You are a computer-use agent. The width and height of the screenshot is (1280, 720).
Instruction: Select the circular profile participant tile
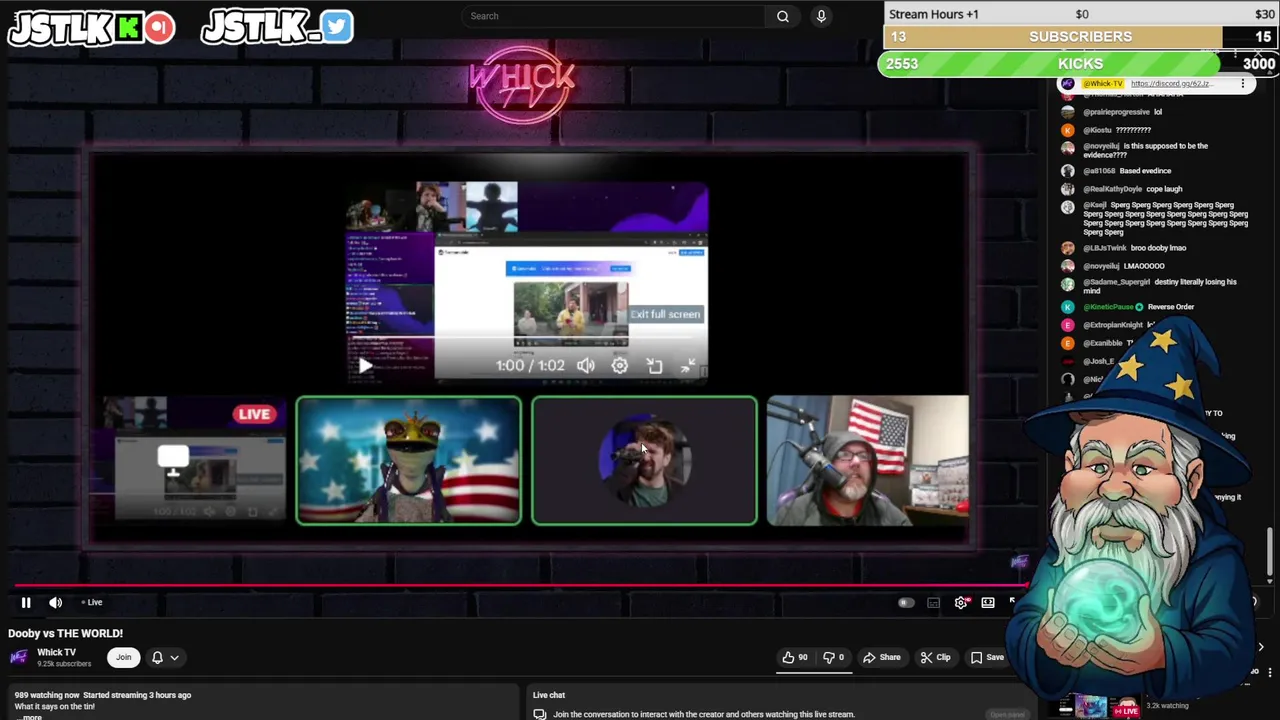tap(644, 461)
